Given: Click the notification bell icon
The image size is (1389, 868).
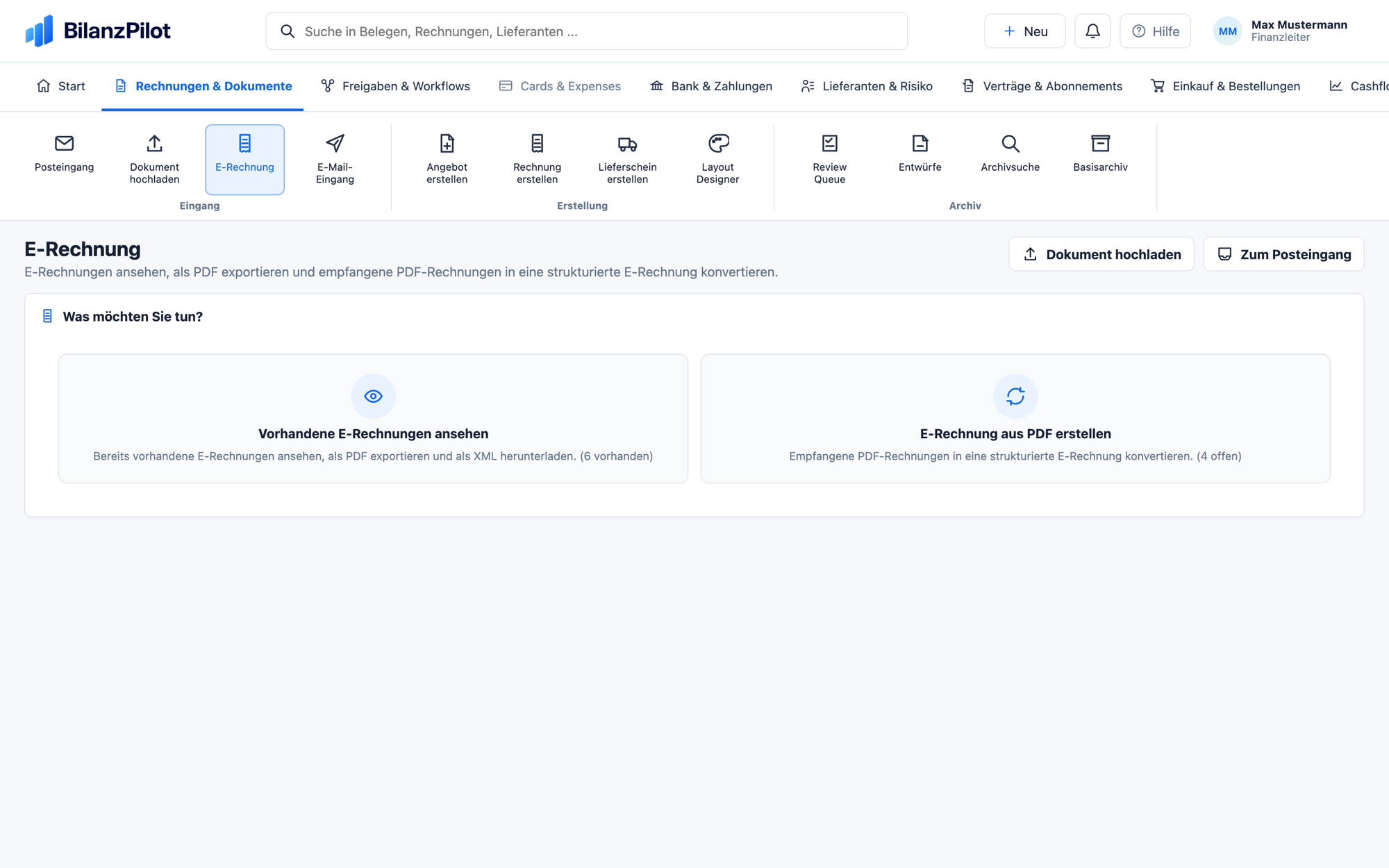Looking at the screenshot, I should click(1092, 31).
